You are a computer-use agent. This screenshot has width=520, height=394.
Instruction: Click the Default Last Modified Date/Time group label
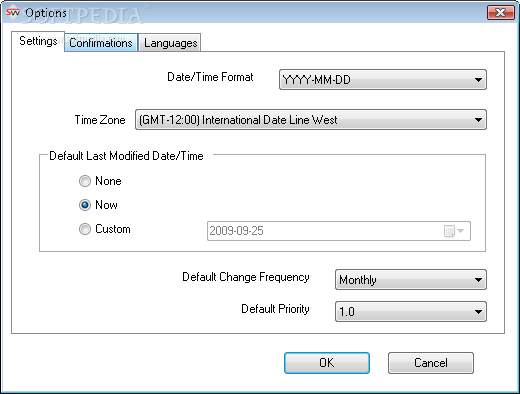click(x=126, y=156)
